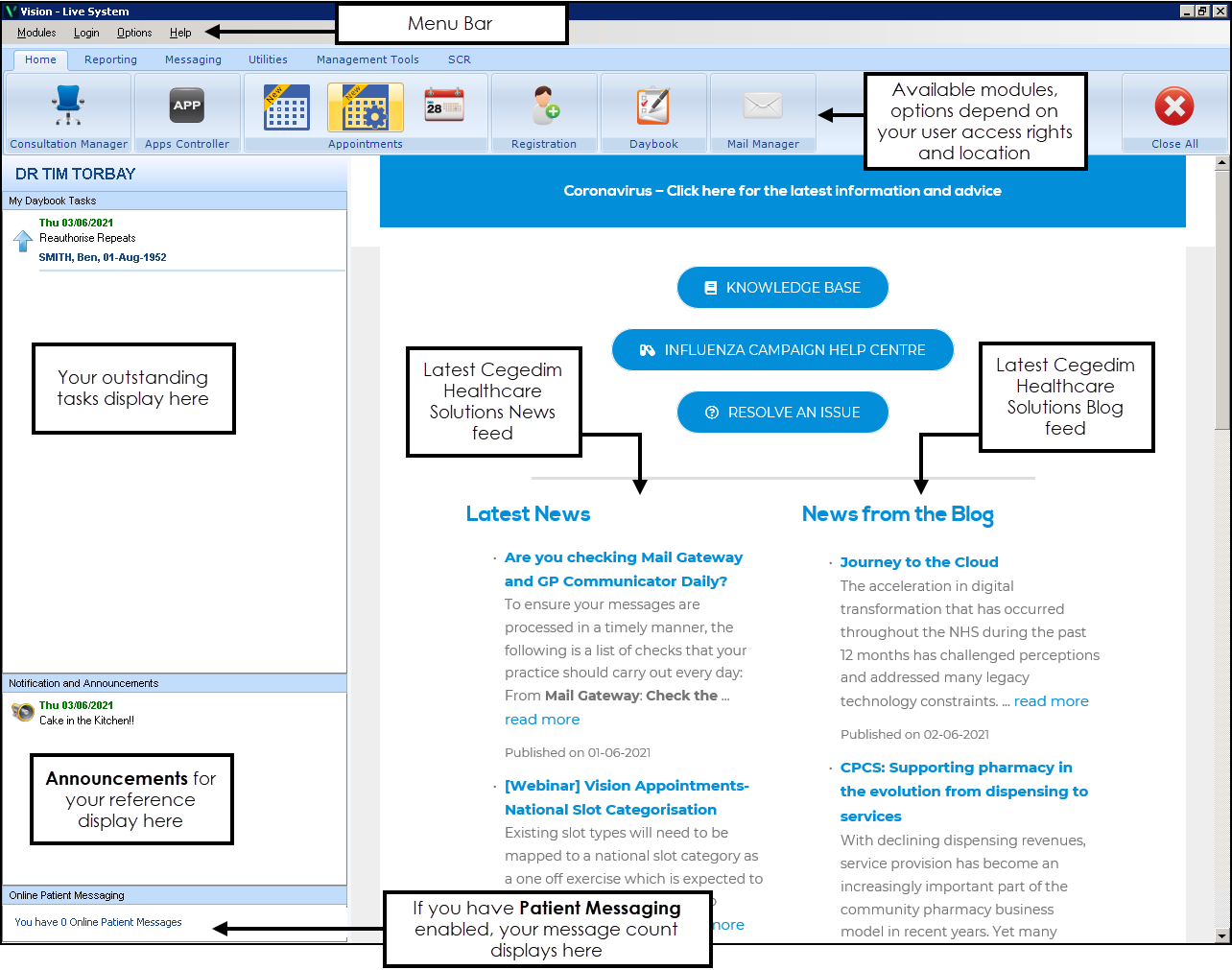Viewport: 1232px width, 970px height.
Task: Open the Mail Manager module
Action: [x=763, y=107]
